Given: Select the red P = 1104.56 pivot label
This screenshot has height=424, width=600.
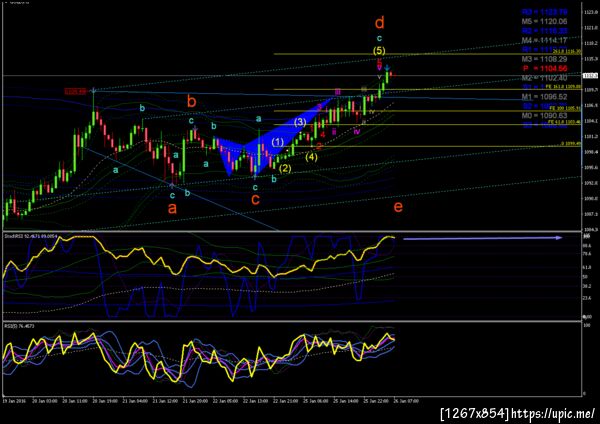Looking at the screenshot, I should pyautogui.click(x=545, y=69).
